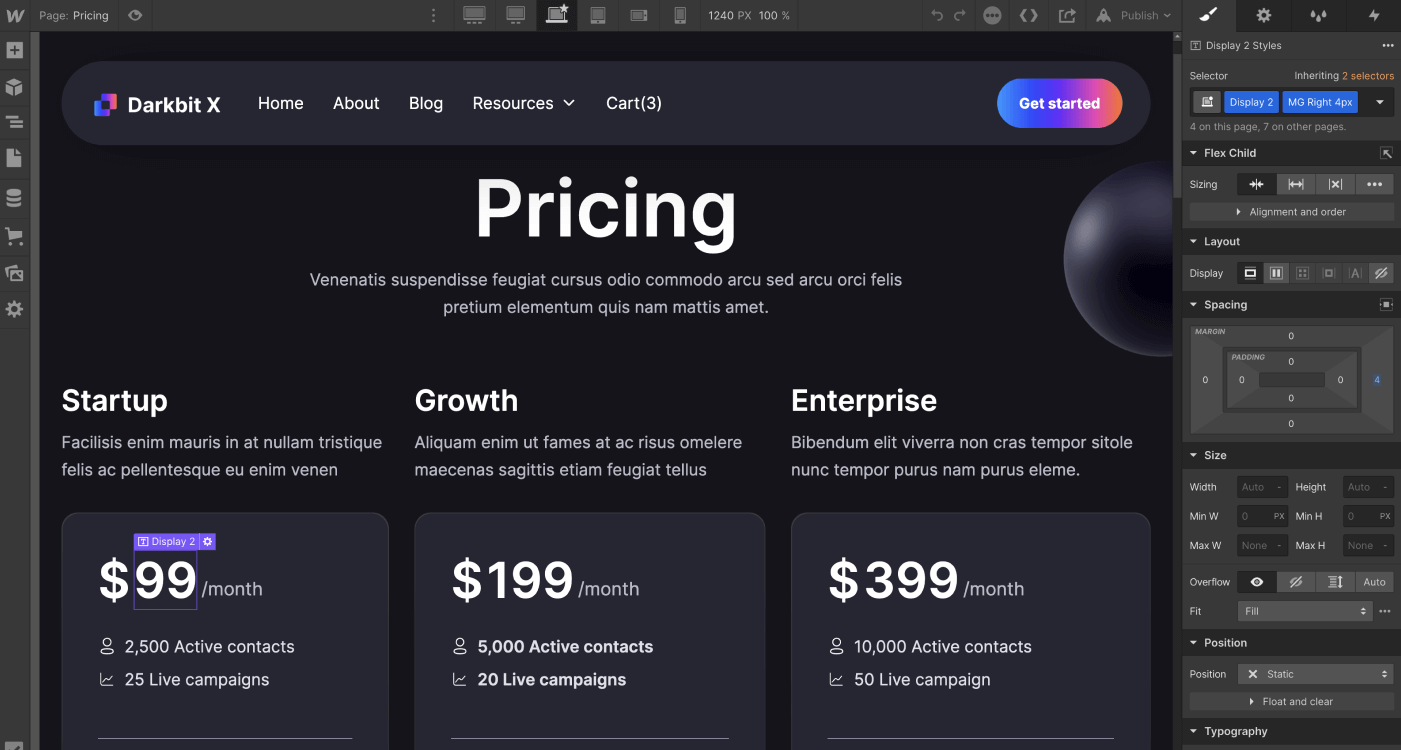Open the Ecommerce panel
1401x750 pixels.
pyautogui.click(x=14, y=236)
